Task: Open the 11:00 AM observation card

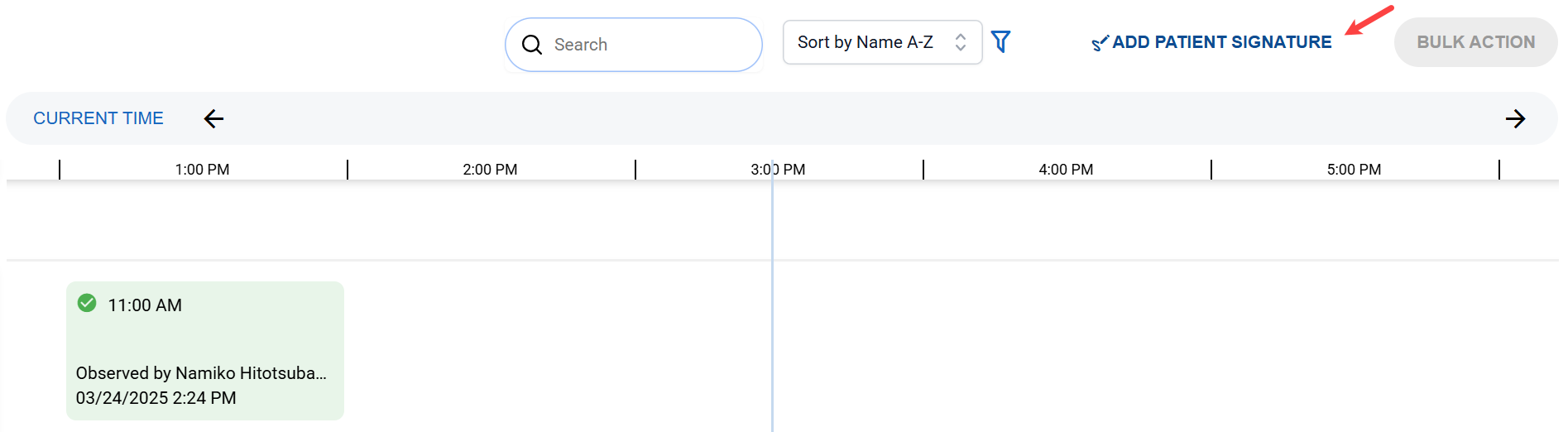Action: (x=204, y=339)
